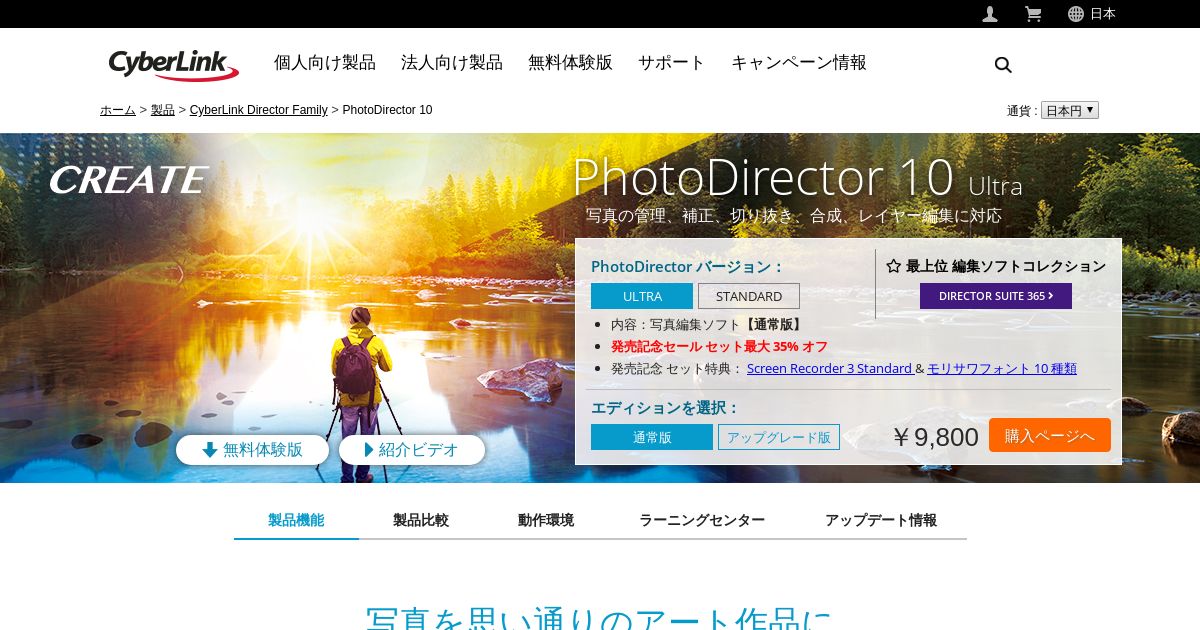Click the 発売記念セール 35% オフ text
This screenshot has height=630, width=1200.
pyautogui.click(x=719, y=346)
